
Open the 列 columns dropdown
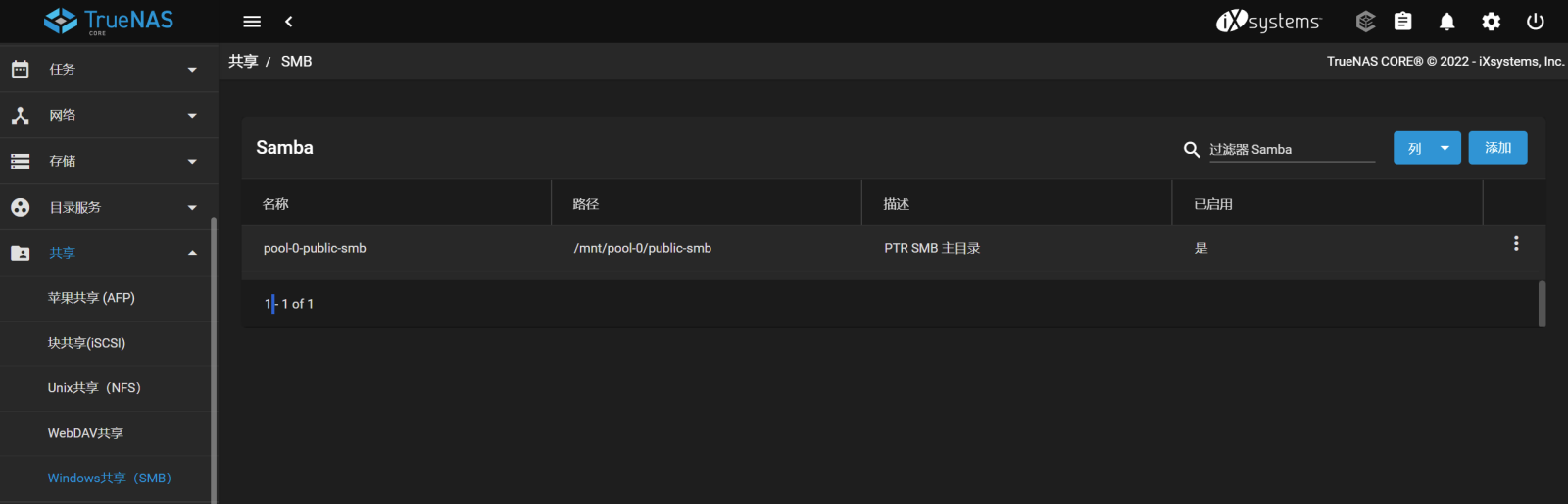[1427, 148]
